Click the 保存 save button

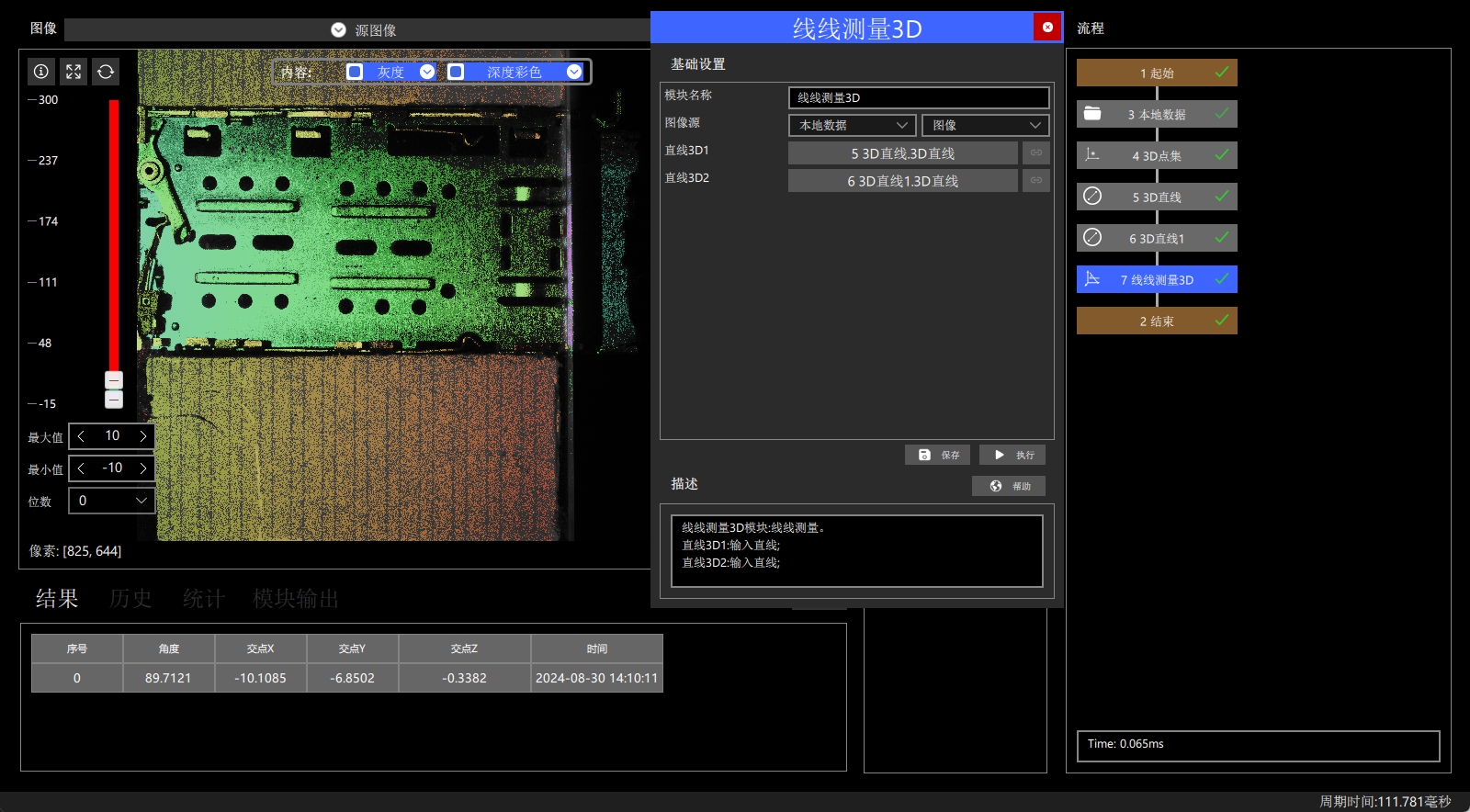point(937,455)
